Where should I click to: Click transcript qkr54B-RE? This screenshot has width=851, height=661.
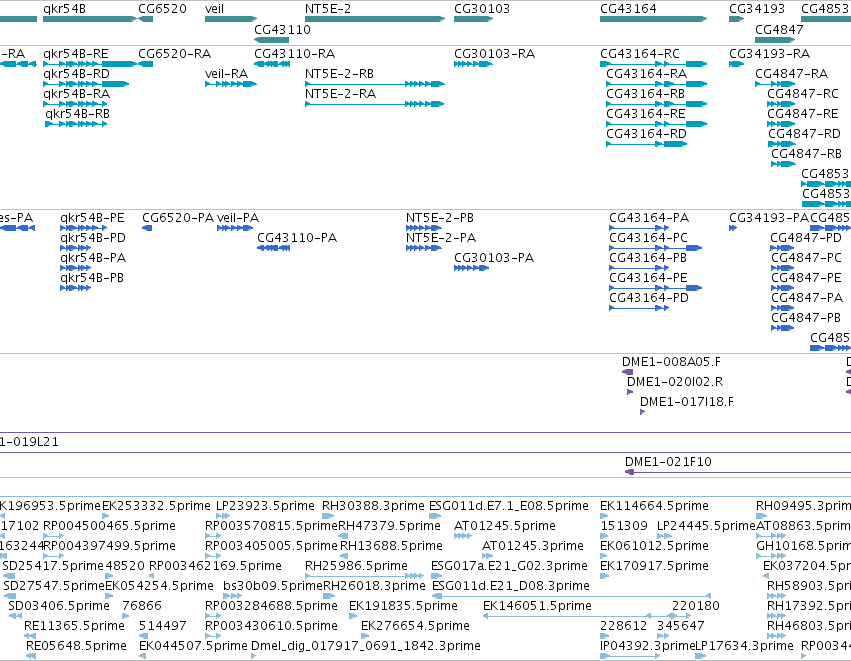pos(90,64)
